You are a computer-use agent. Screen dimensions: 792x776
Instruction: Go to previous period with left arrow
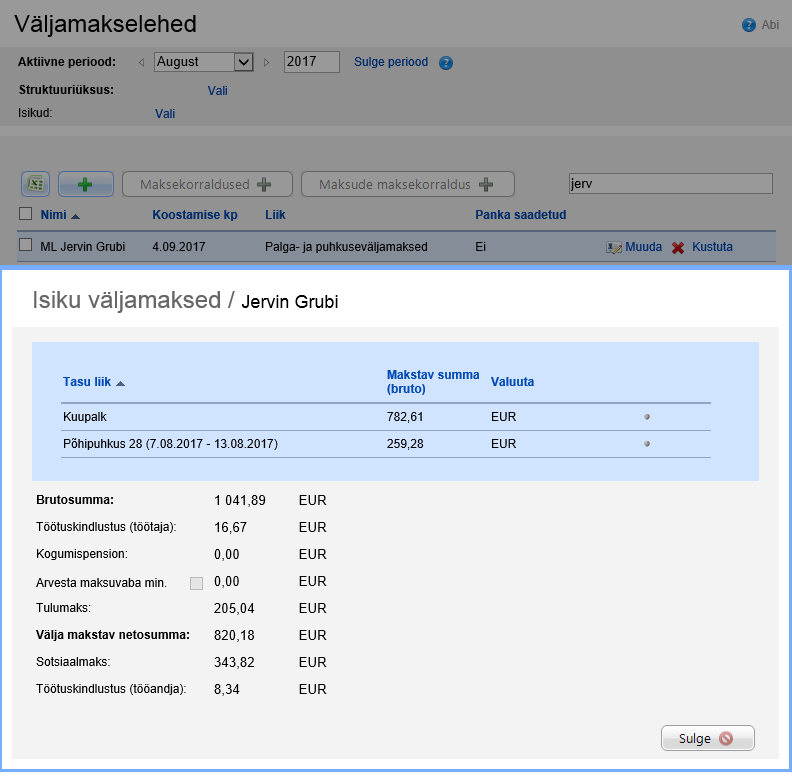[x=141, y=62]
